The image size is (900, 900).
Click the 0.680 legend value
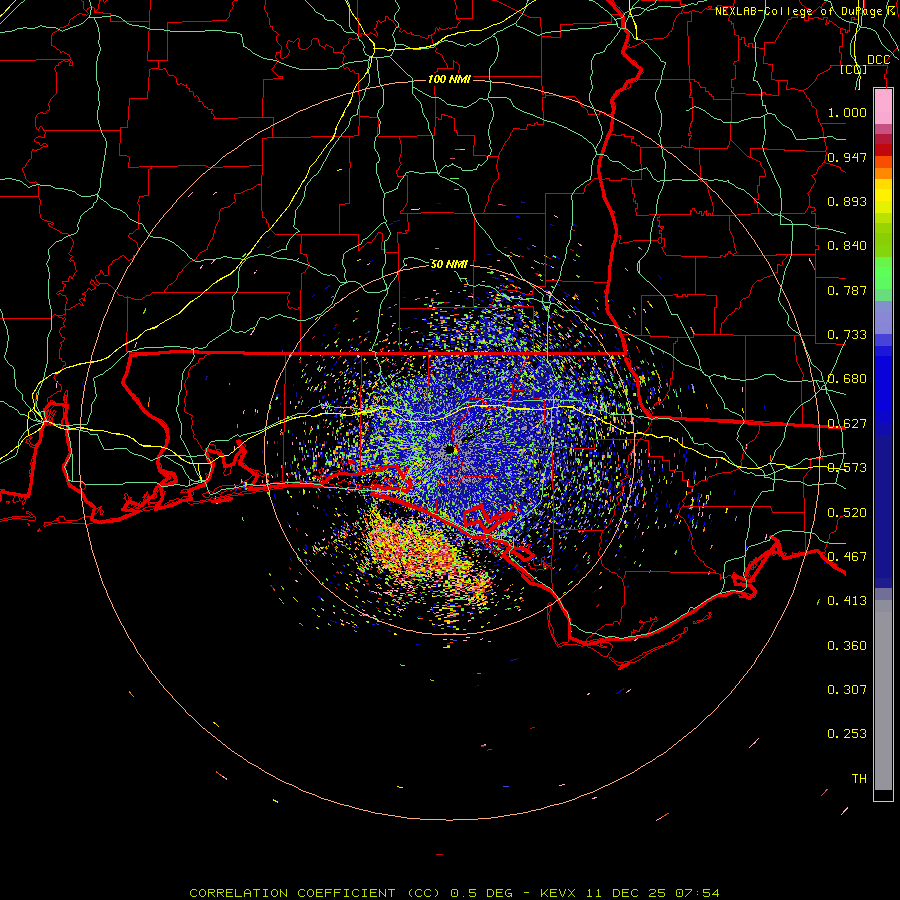pyautogui.click(x=847, y=379)
